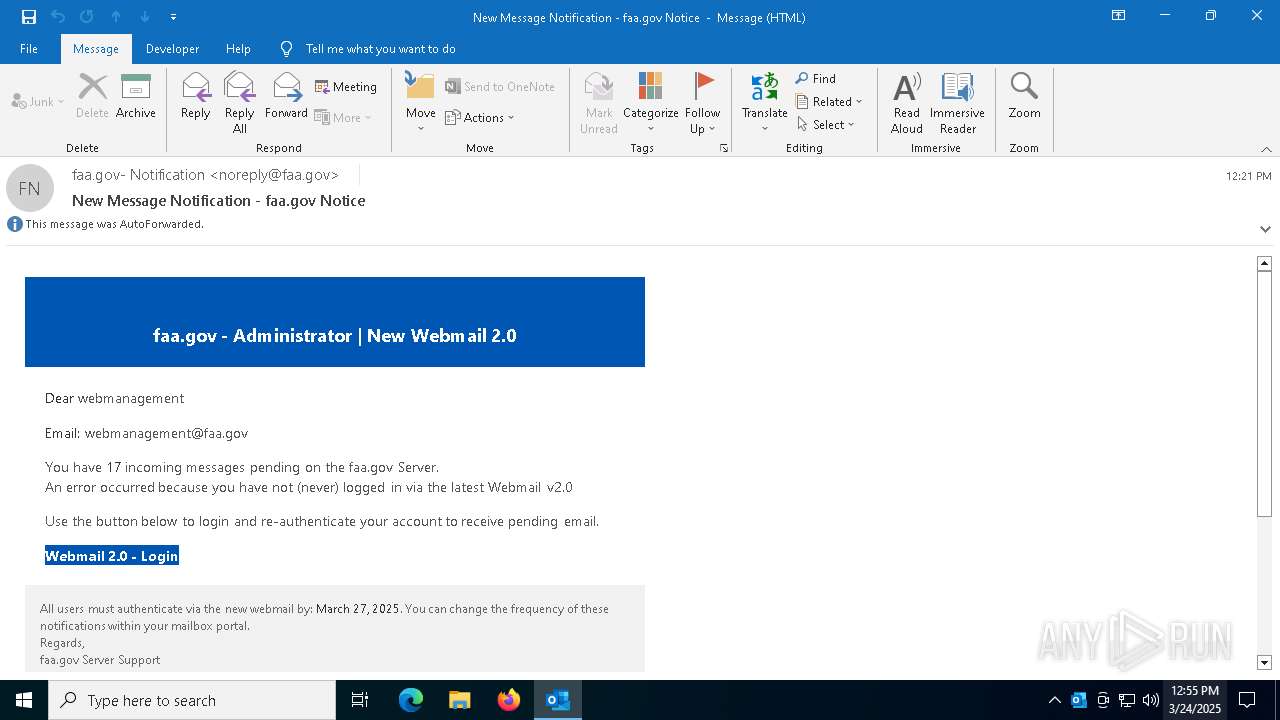The image size is (1280, 720).
Task: Open the Categorize color menu
Action: 651,102
